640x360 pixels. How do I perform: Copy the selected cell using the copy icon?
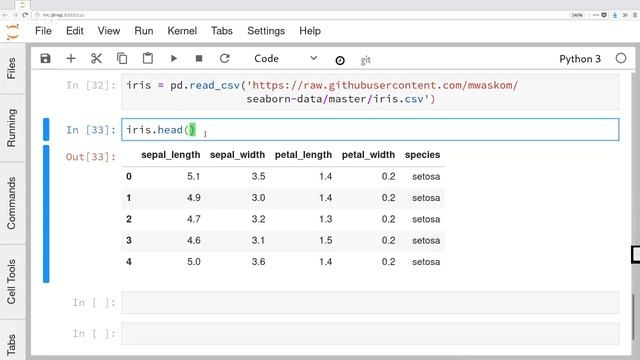pos(122,58)
